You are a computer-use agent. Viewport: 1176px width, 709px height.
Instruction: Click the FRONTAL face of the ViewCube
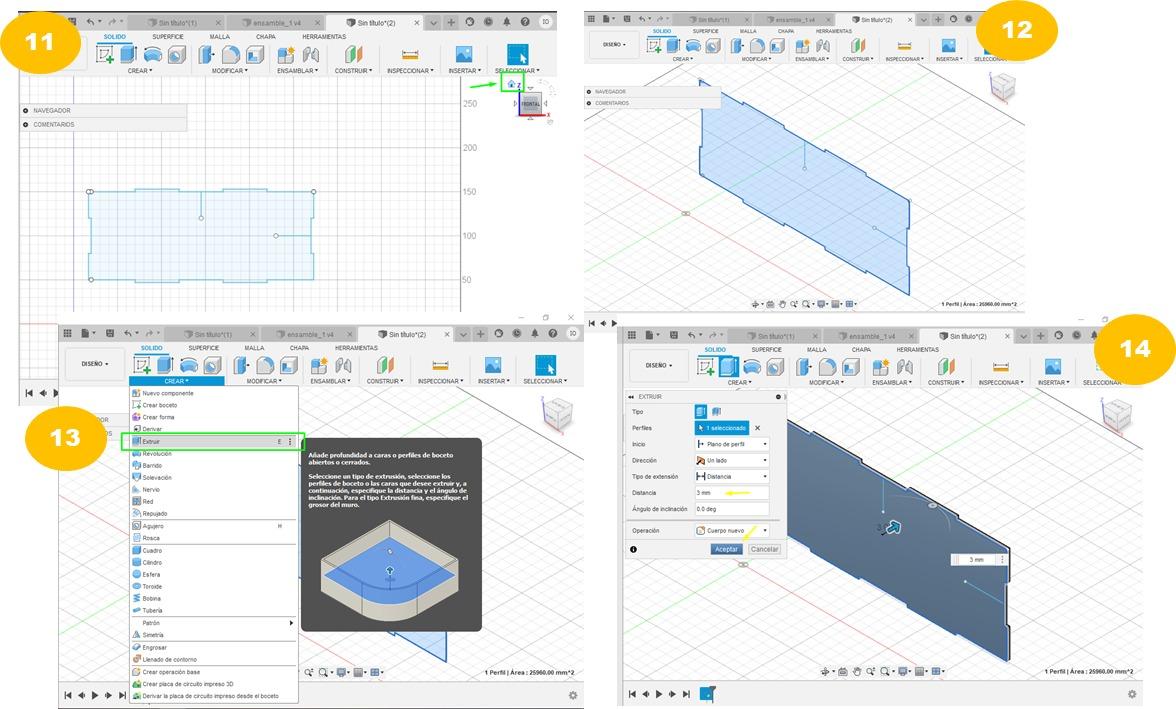click(530, 104)
